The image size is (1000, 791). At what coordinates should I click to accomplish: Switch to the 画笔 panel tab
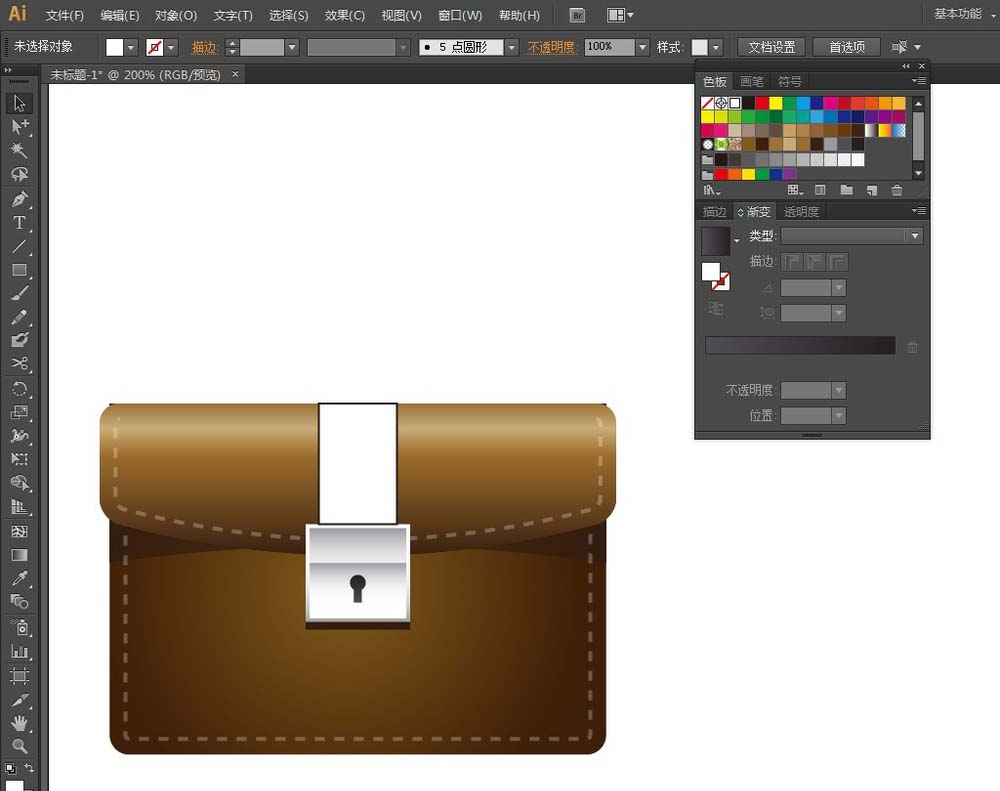(x=752, y=82)
